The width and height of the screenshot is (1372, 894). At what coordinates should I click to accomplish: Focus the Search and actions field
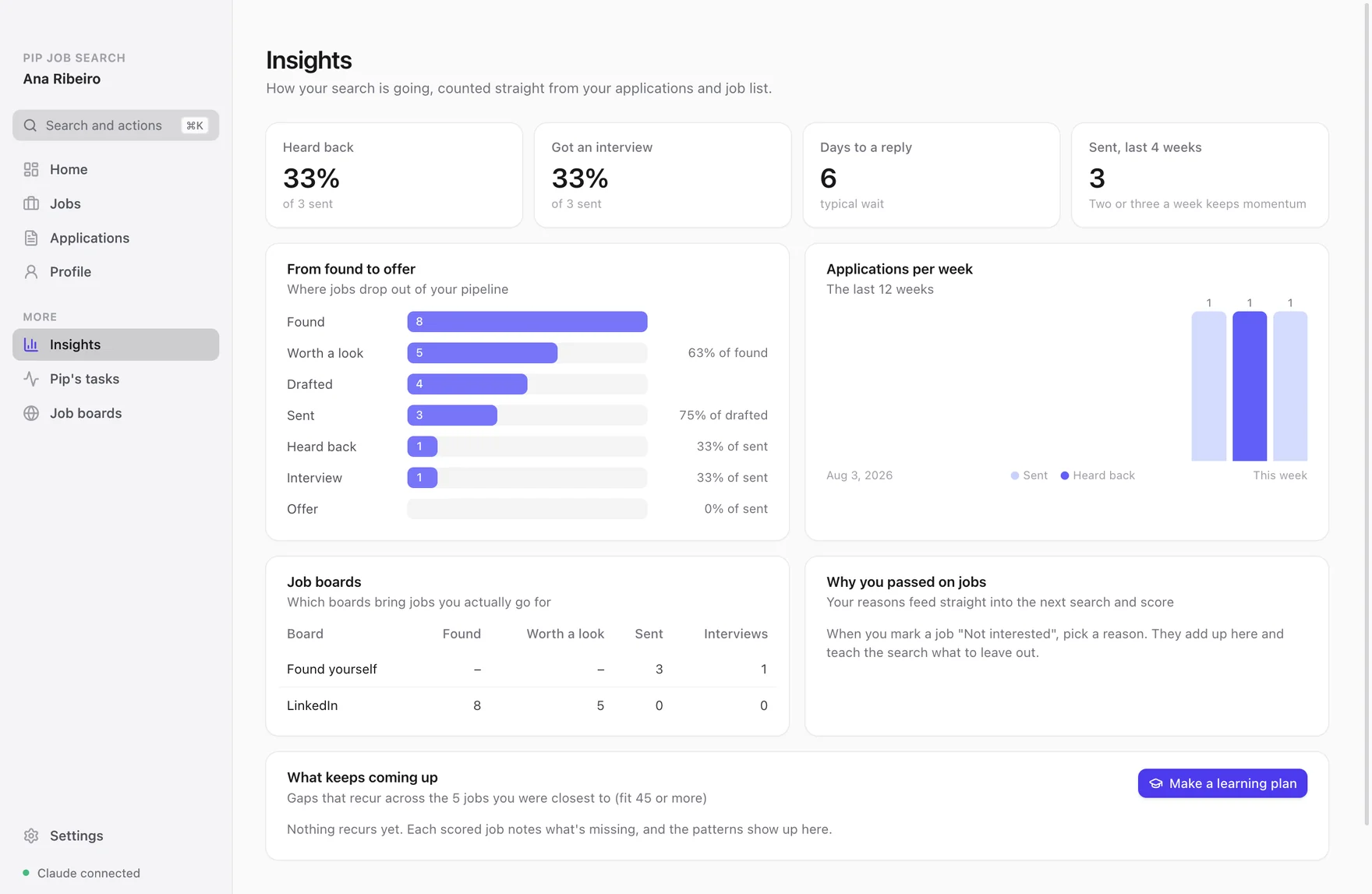(x=115, y=125)
